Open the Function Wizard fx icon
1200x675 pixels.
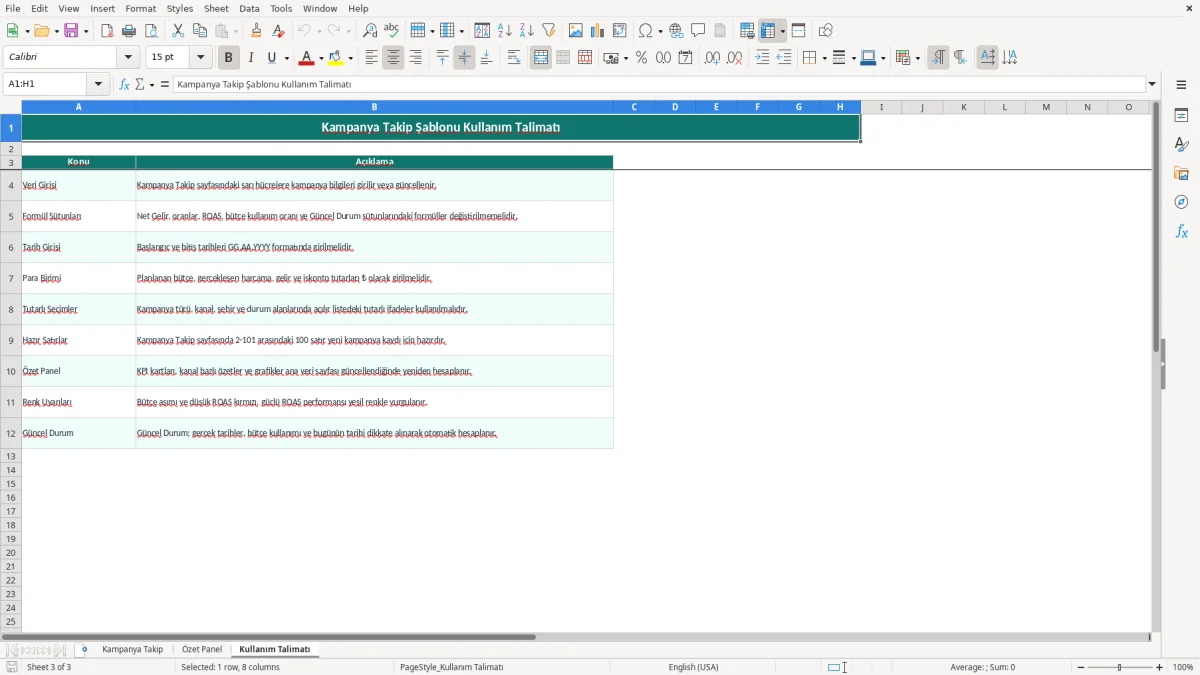click(x=124, y=85)
